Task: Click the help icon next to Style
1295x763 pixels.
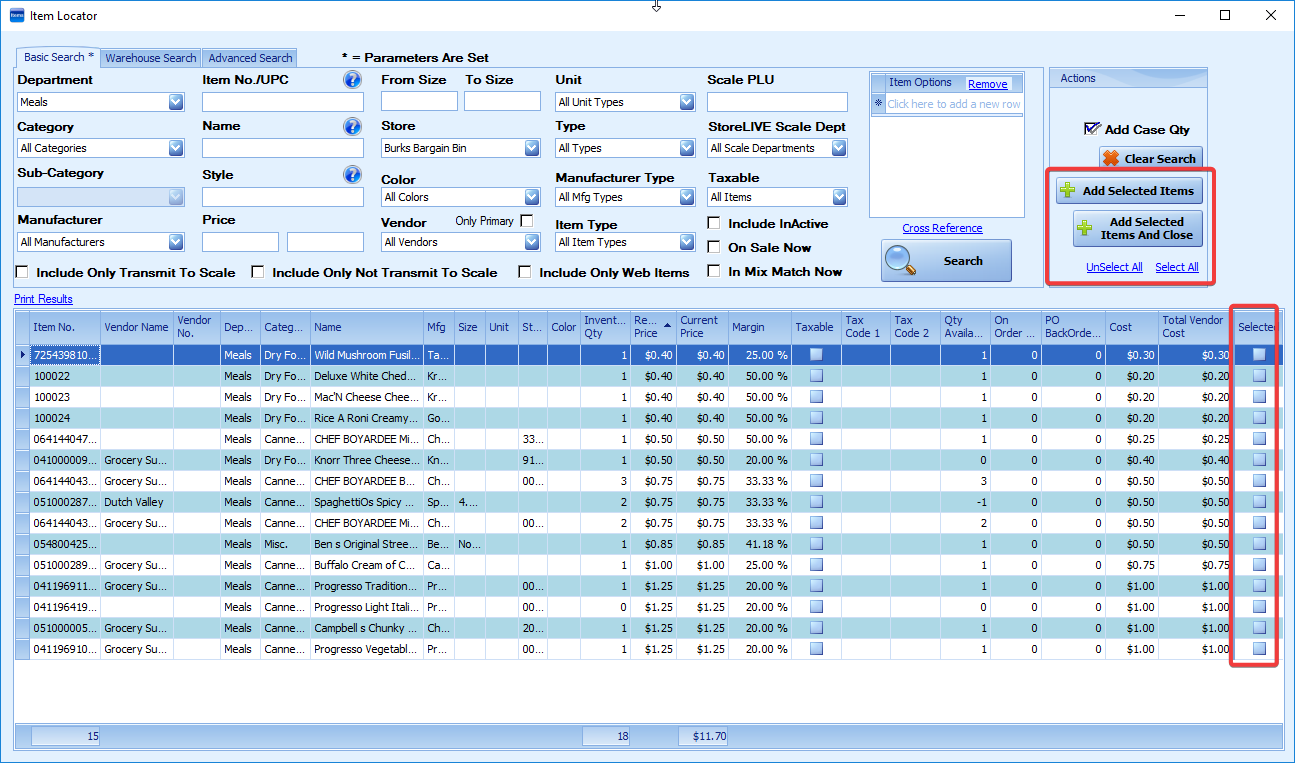Action: (x=352, y=175)
